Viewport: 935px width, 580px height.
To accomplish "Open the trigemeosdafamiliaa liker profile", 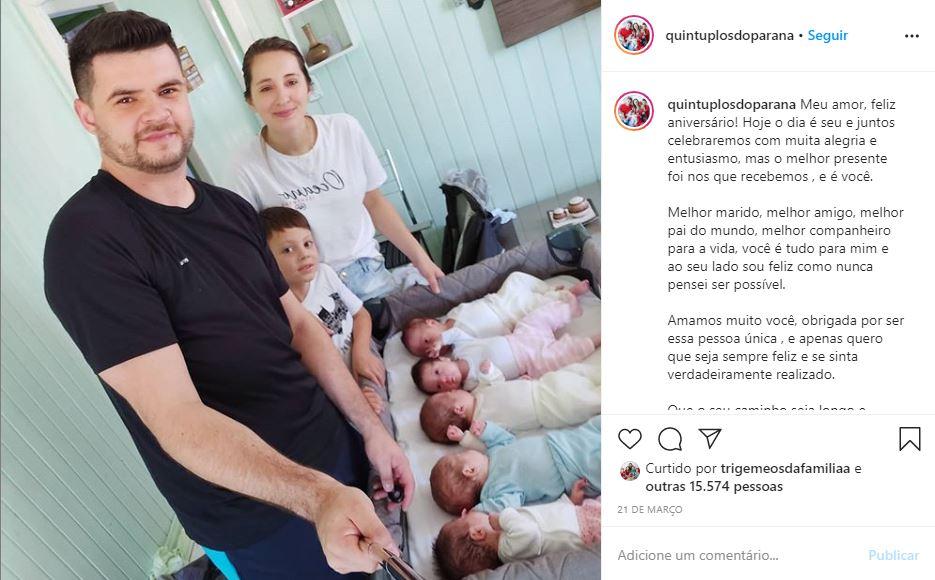I will (x=785, y=469).
